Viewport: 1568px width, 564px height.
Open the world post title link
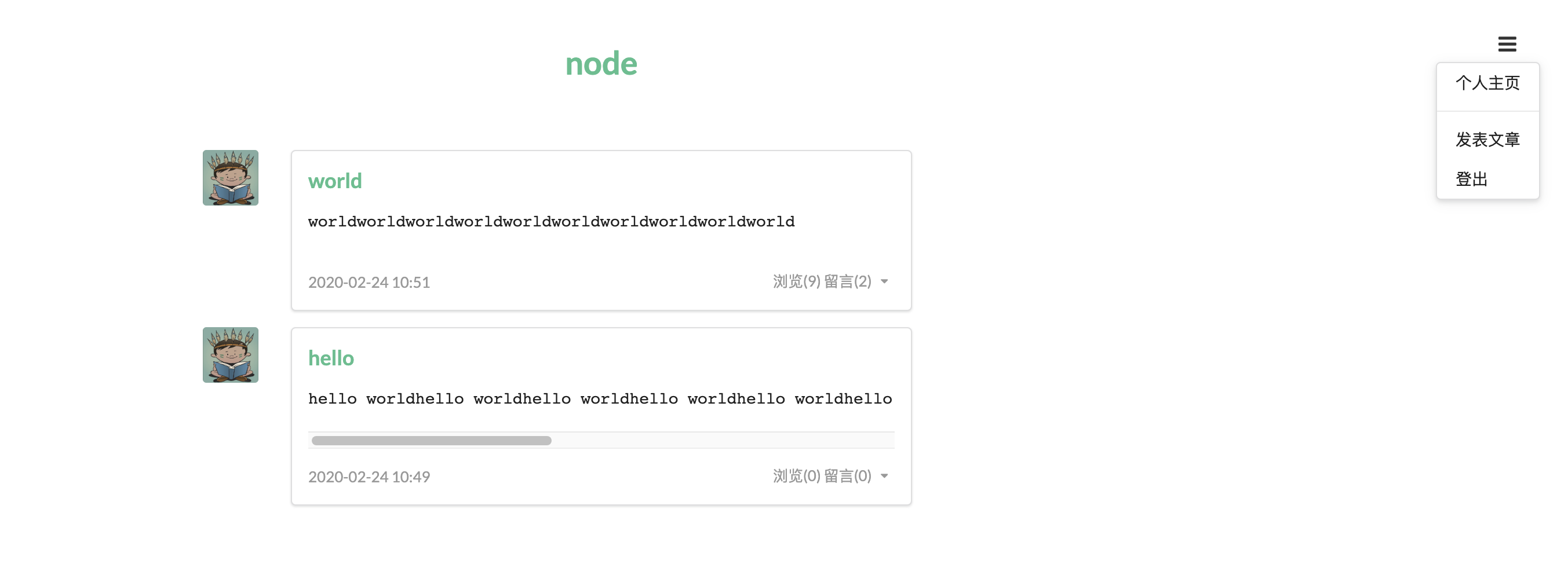click(335, 181)
